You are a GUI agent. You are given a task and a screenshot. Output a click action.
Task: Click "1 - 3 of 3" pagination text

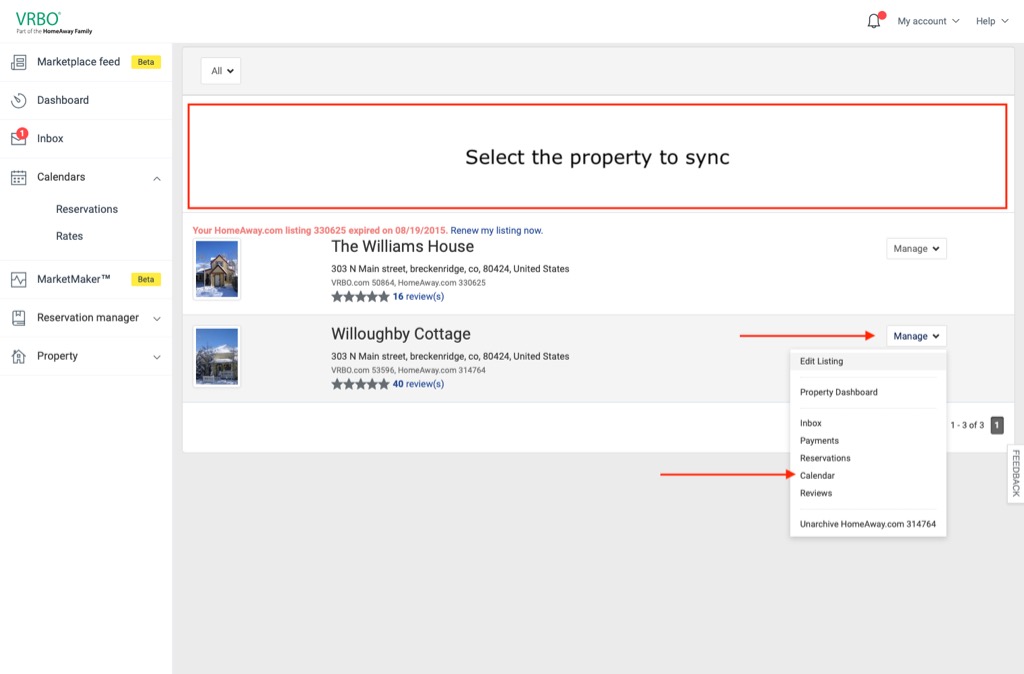tap(967, 425)
